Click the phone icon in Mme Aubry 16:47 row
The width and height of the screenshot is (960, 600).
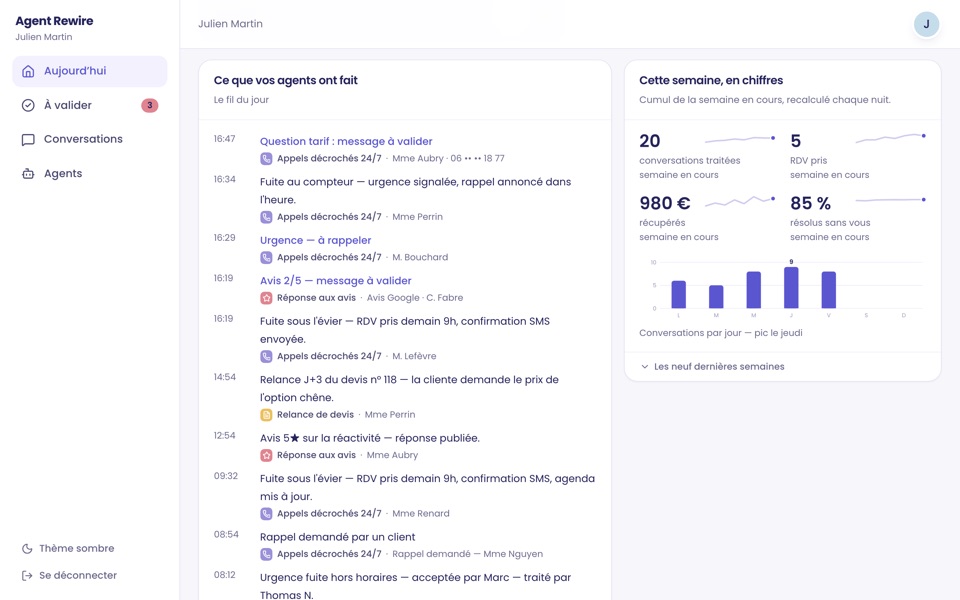[266, 159]
